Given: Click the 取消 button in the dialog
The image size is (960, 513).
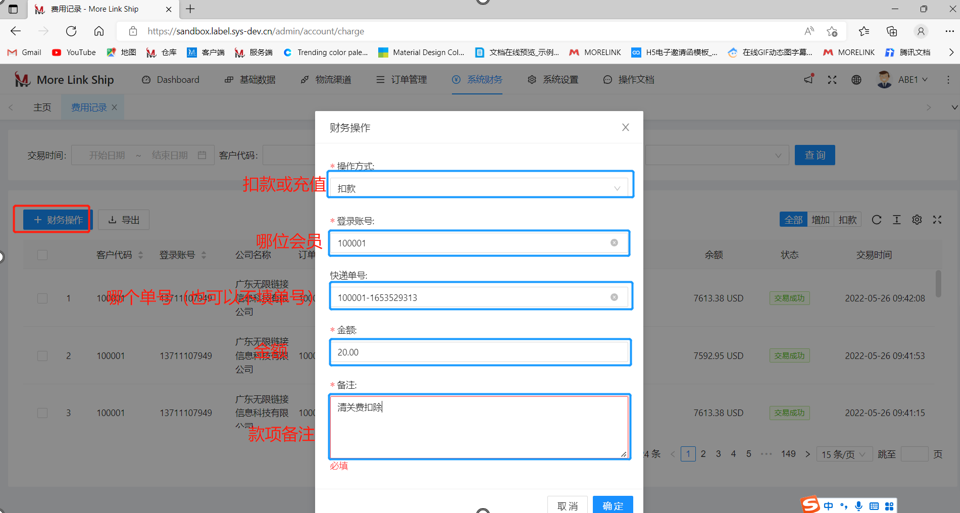Looking at the screenshot, I should [567, 505].
